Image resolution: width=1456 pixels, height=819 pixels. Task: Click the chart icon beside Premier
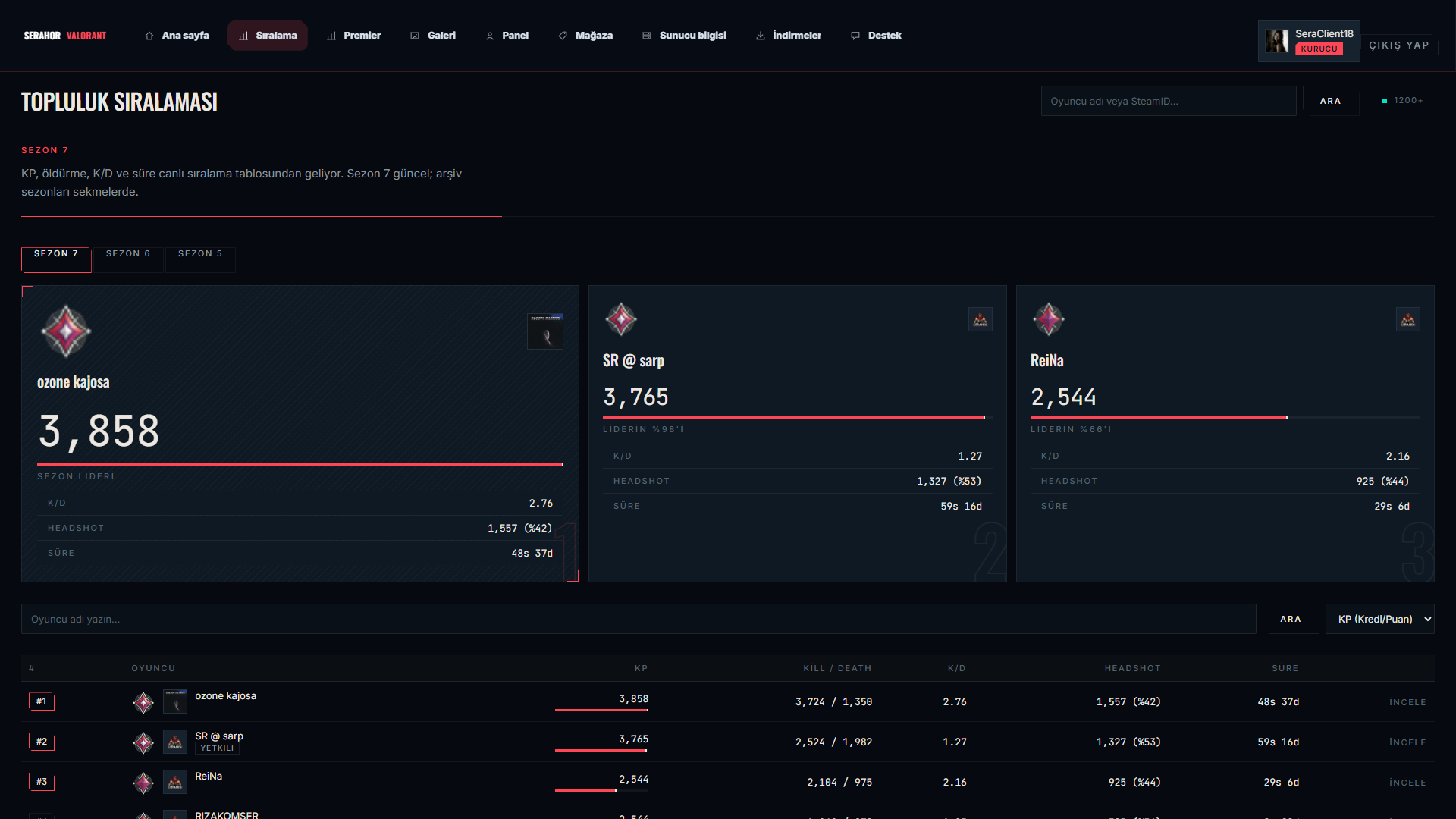pyautogui.click(x=331, y=36)
